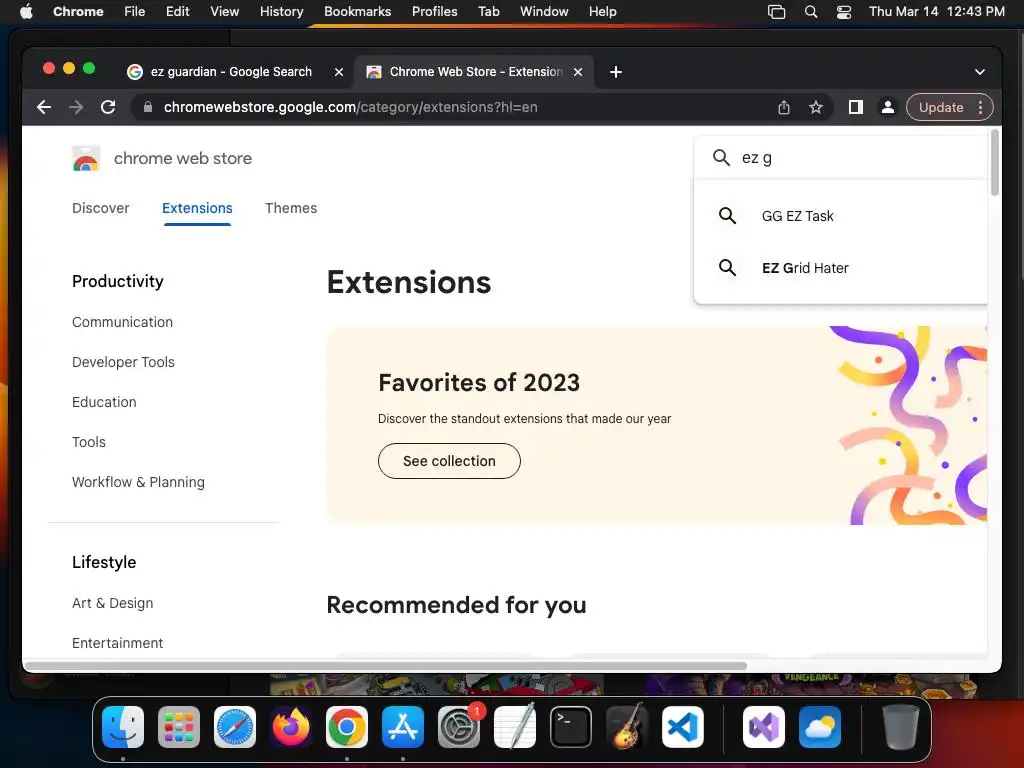Open Launchpad from the dock
This screenshot has width=1024, height=768.
[x=179, y=727]
